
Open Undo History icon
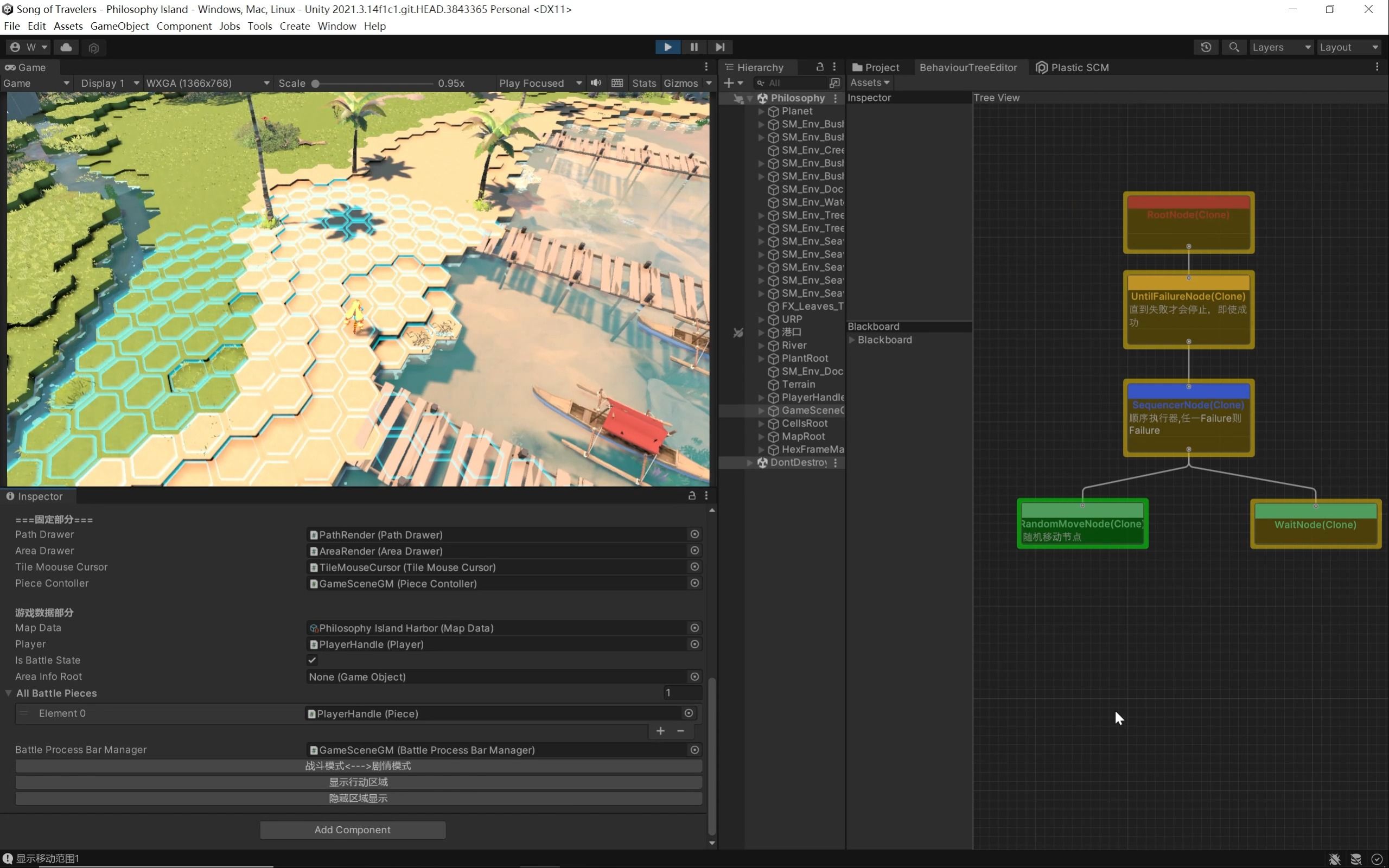tap(1206, 47)
